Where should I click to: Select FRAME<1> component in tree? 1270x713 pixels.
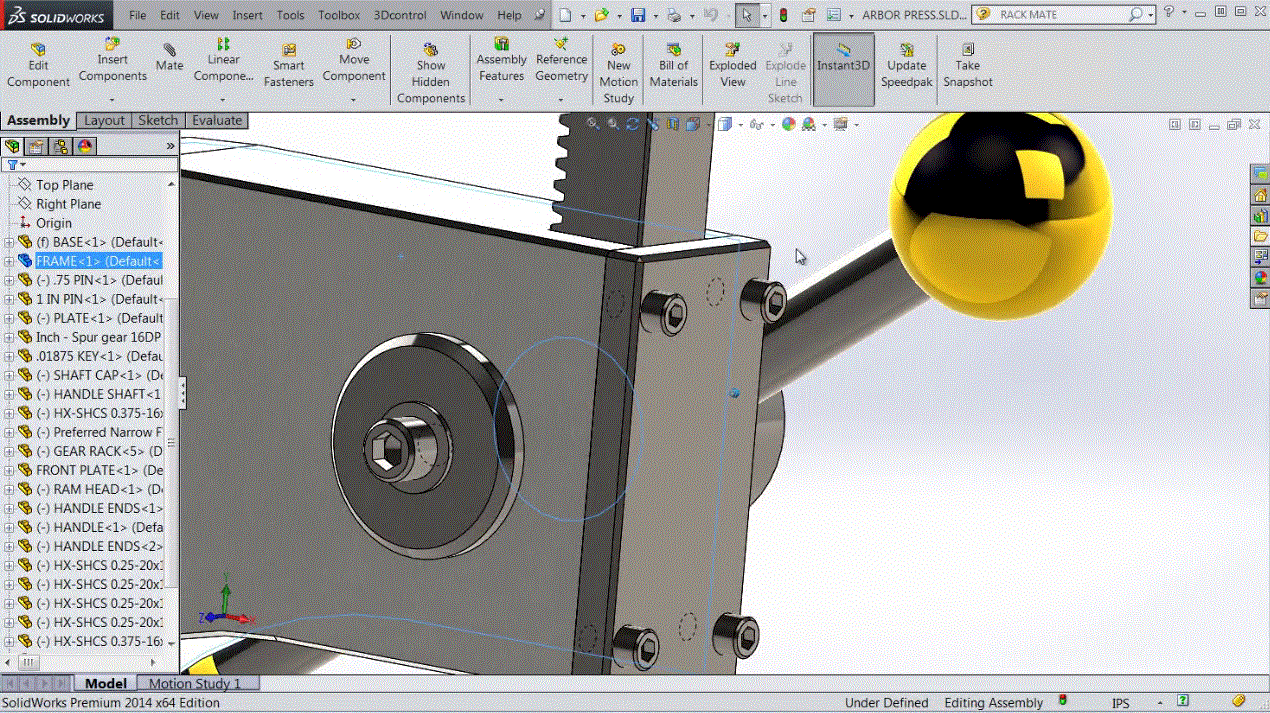pos(98,261)
